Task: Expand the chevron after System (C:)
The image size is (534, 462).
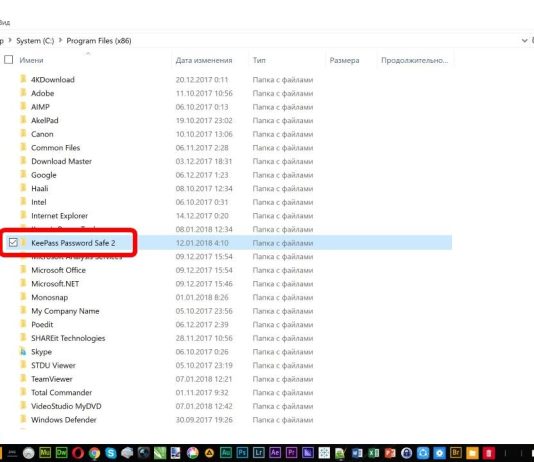Action: (60, 40)
